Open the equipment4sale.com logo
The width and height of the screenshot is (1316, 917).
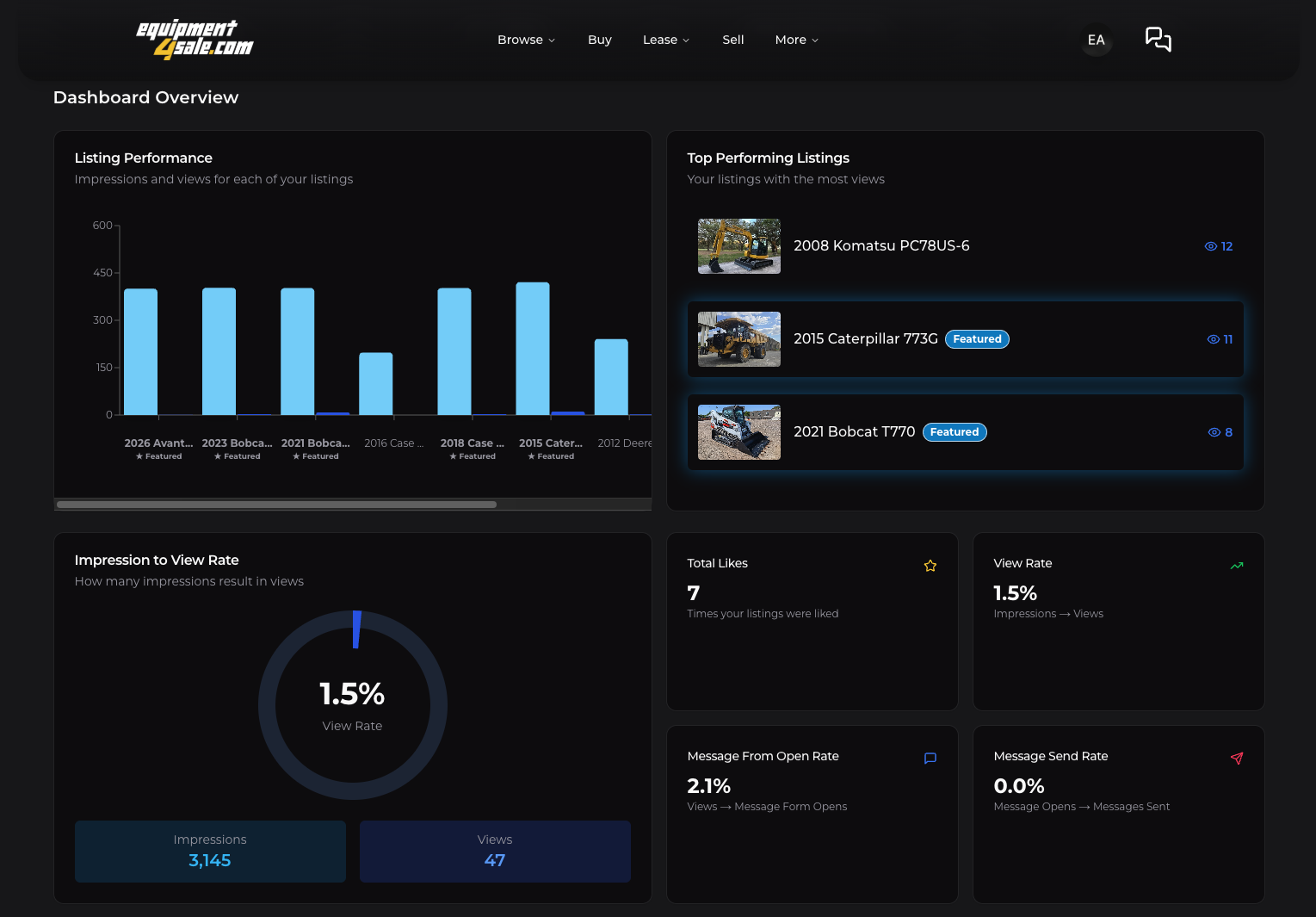[x=193, y=39]
